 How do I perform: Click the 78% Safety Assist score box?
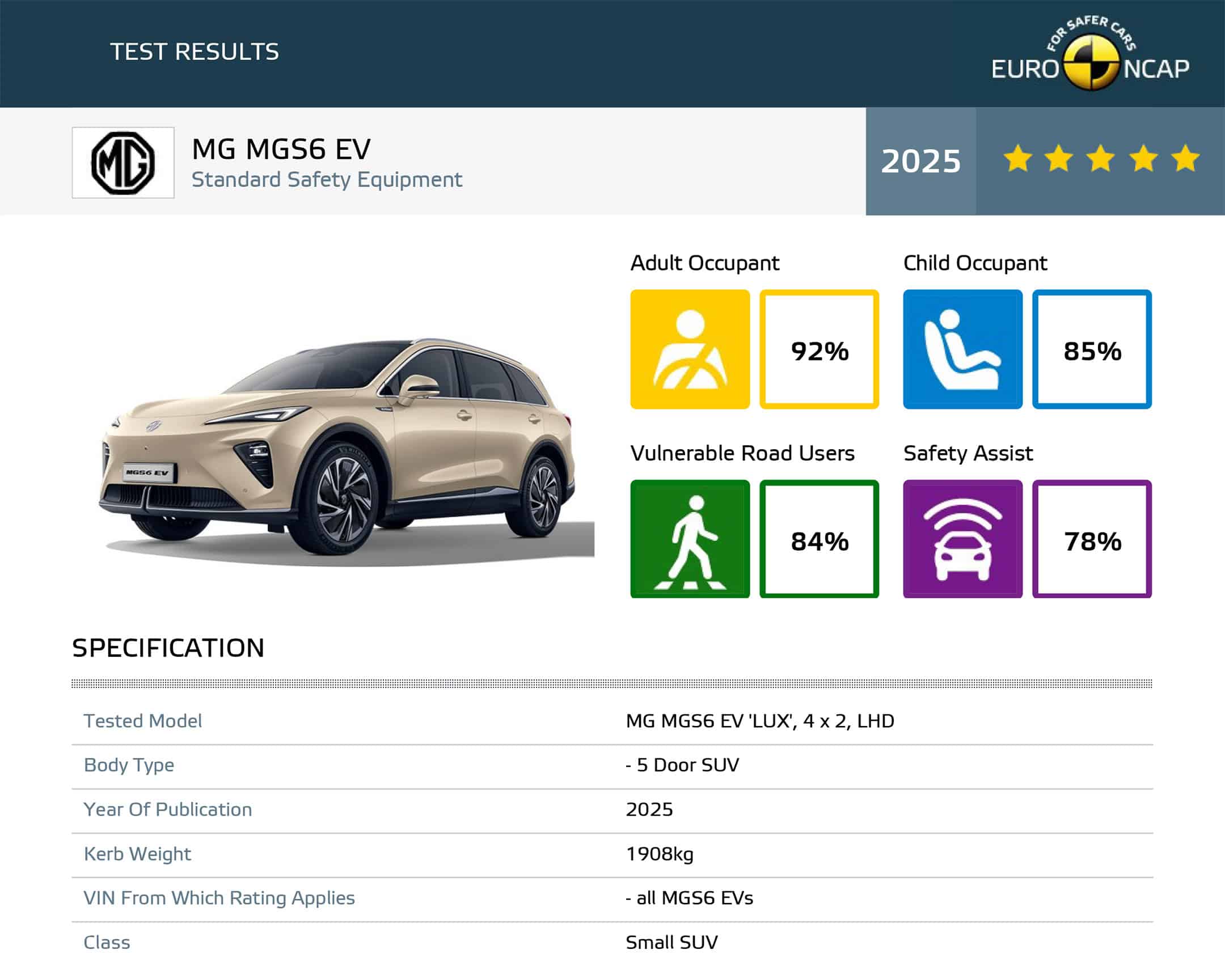coord(1092,540)
